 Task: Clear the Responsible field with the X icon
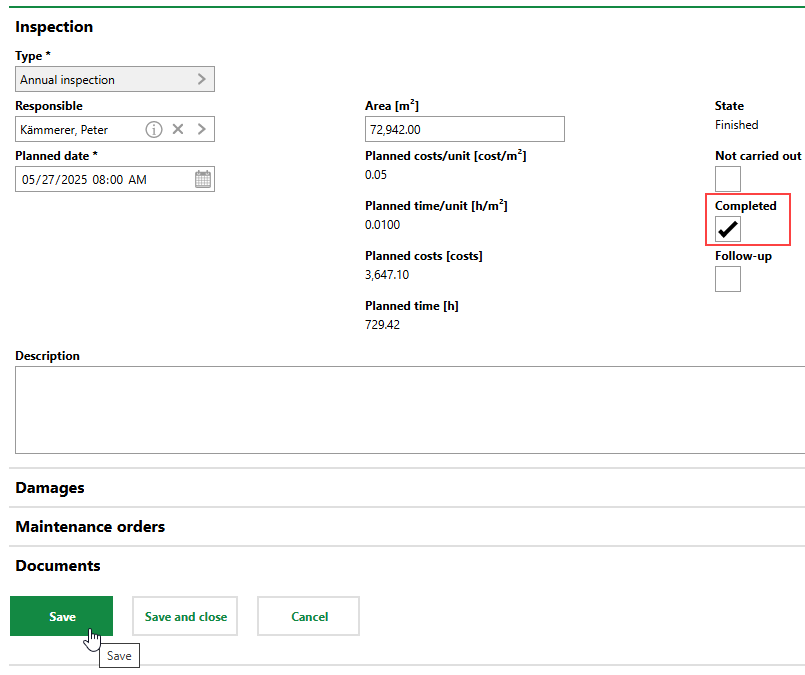tap(178, 129)
